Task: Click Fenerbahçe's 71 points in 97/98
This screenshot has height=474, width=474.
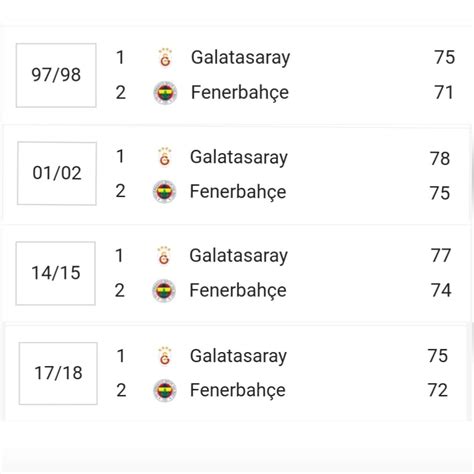Action: pos(444,93)
